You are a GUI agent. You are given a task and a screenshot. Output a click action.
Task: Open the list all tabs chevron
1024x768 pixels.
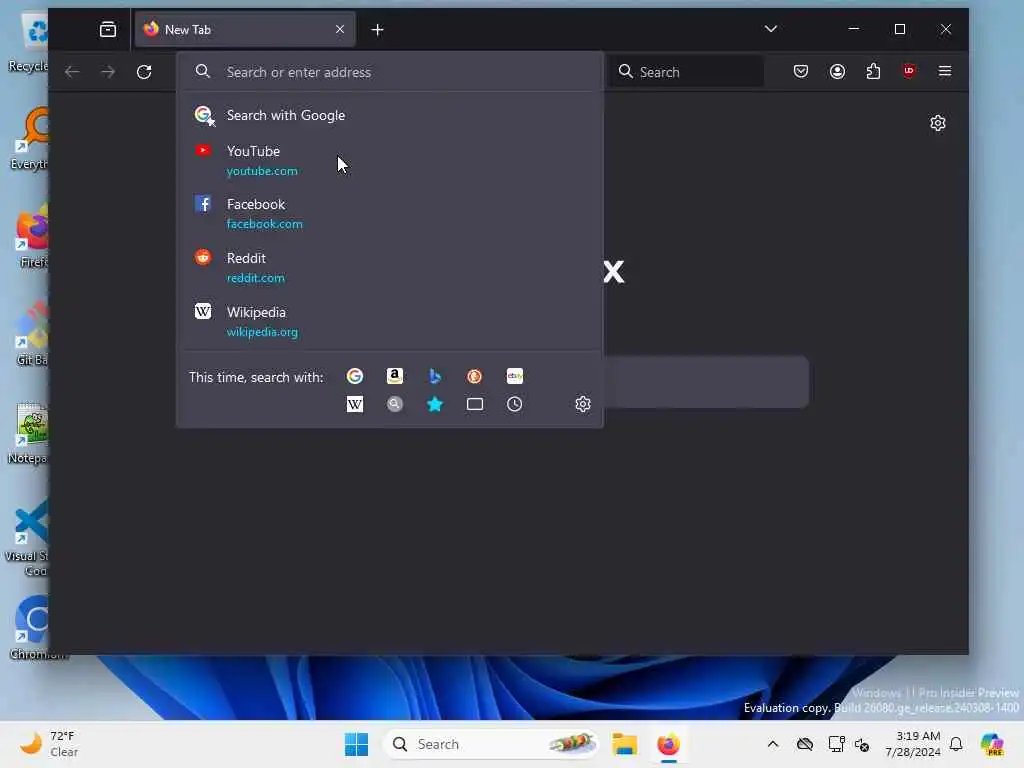pos(771,29)
